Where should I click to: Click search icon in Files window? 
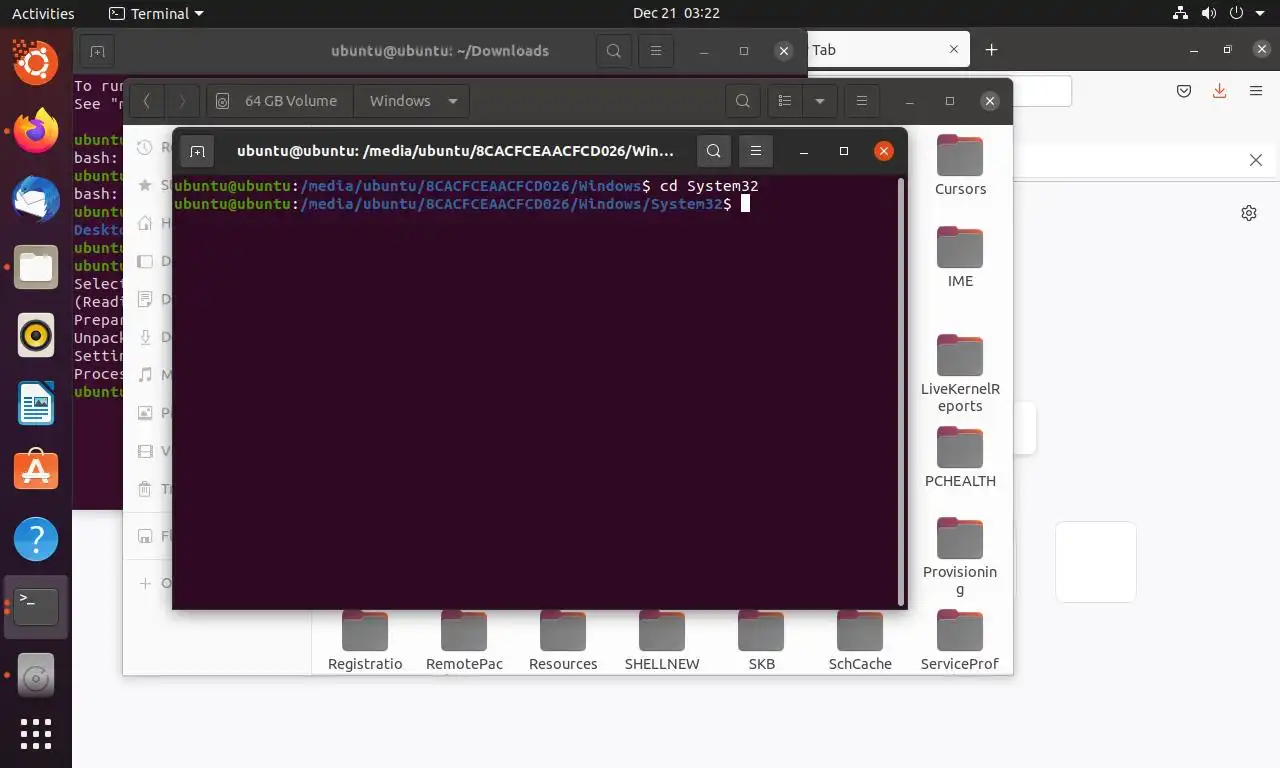[x=742, y=101]
